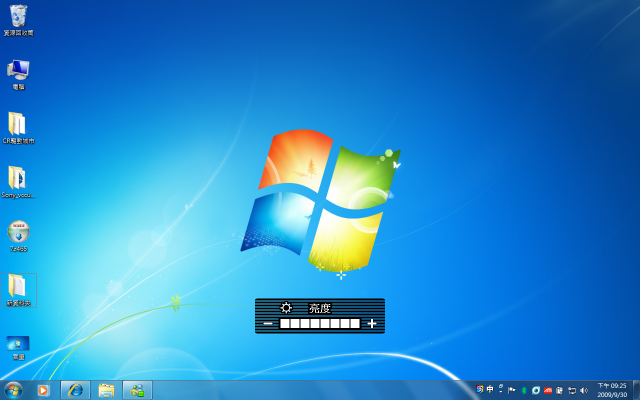Click the brightness level bar segments

click(x=320, y=324)
